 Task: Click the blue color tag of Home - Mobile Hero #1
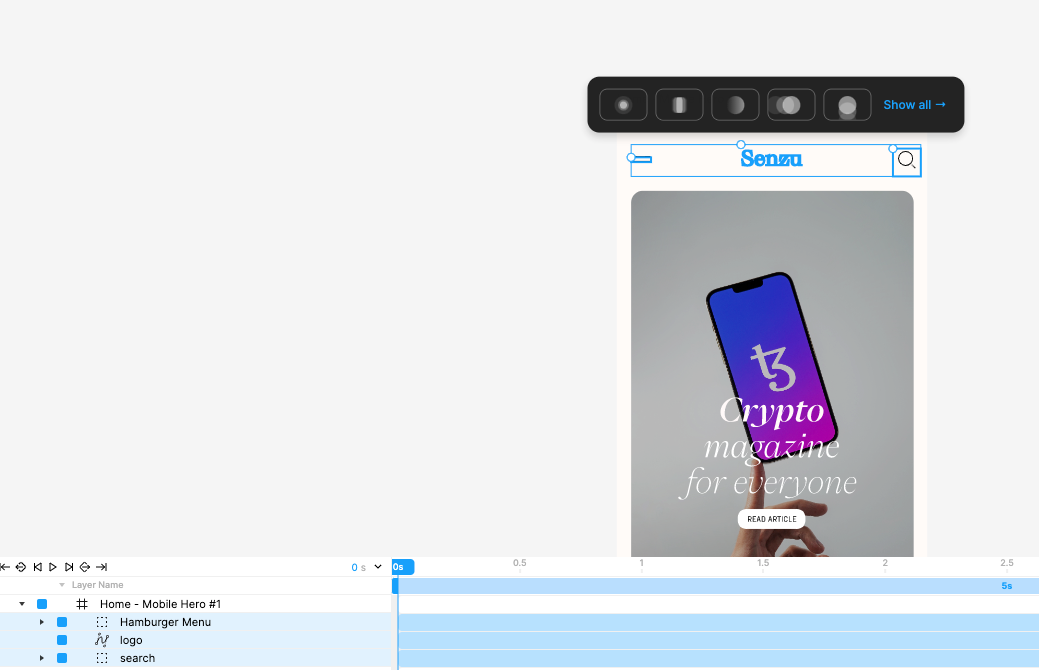coord(42,604)
